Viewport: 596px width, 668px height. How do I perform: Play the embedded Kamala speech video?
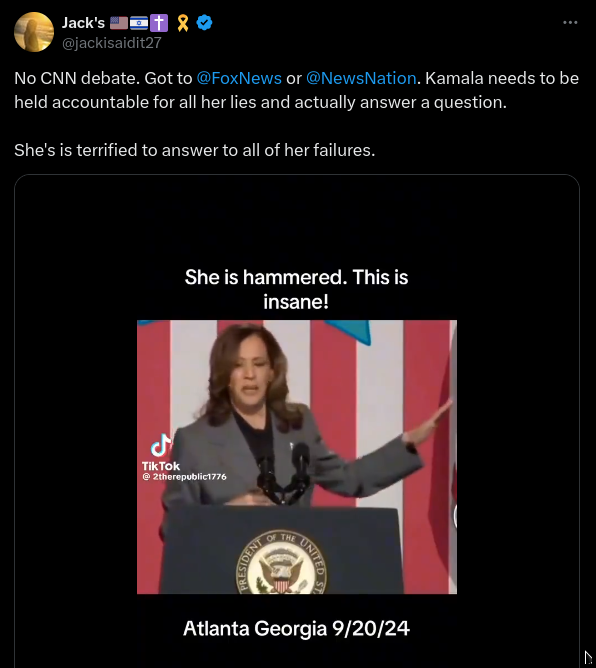297,457
